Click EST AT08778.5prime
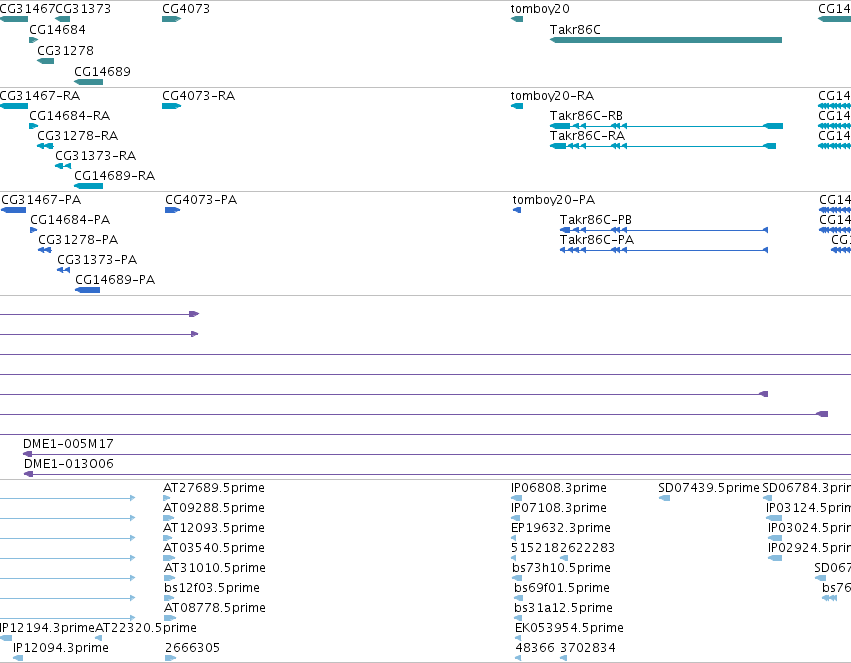The image size is (851, 663). click(170, 618)
